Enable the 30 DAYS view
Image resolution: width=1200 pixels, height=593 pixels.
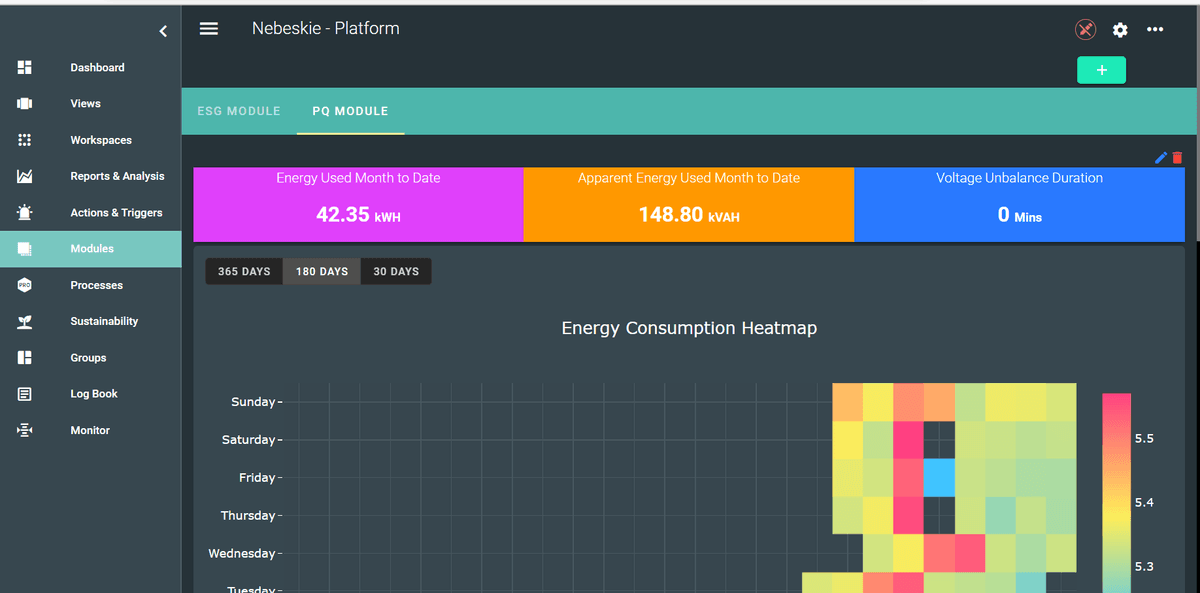tap(396, 270)
